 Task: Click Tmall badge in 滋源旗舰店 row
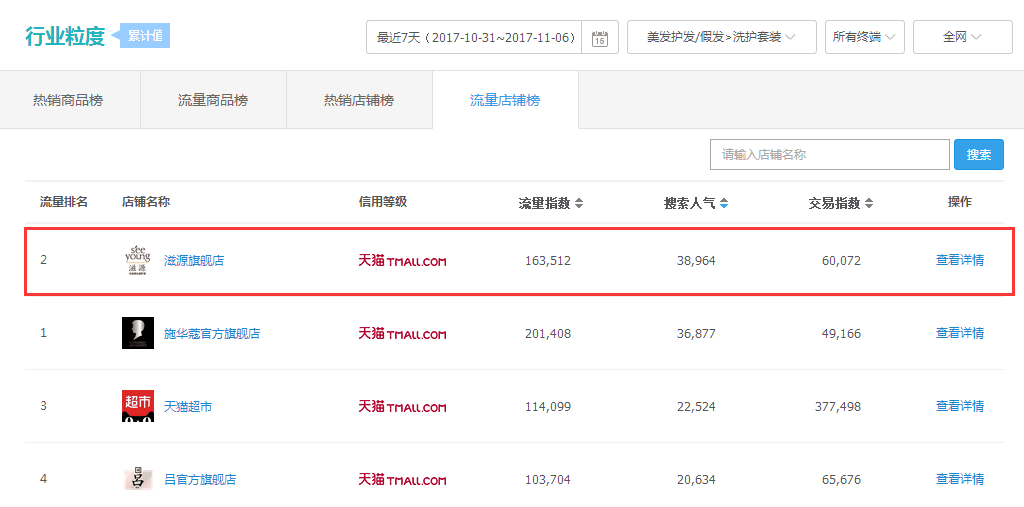click(x=402, y=261)
